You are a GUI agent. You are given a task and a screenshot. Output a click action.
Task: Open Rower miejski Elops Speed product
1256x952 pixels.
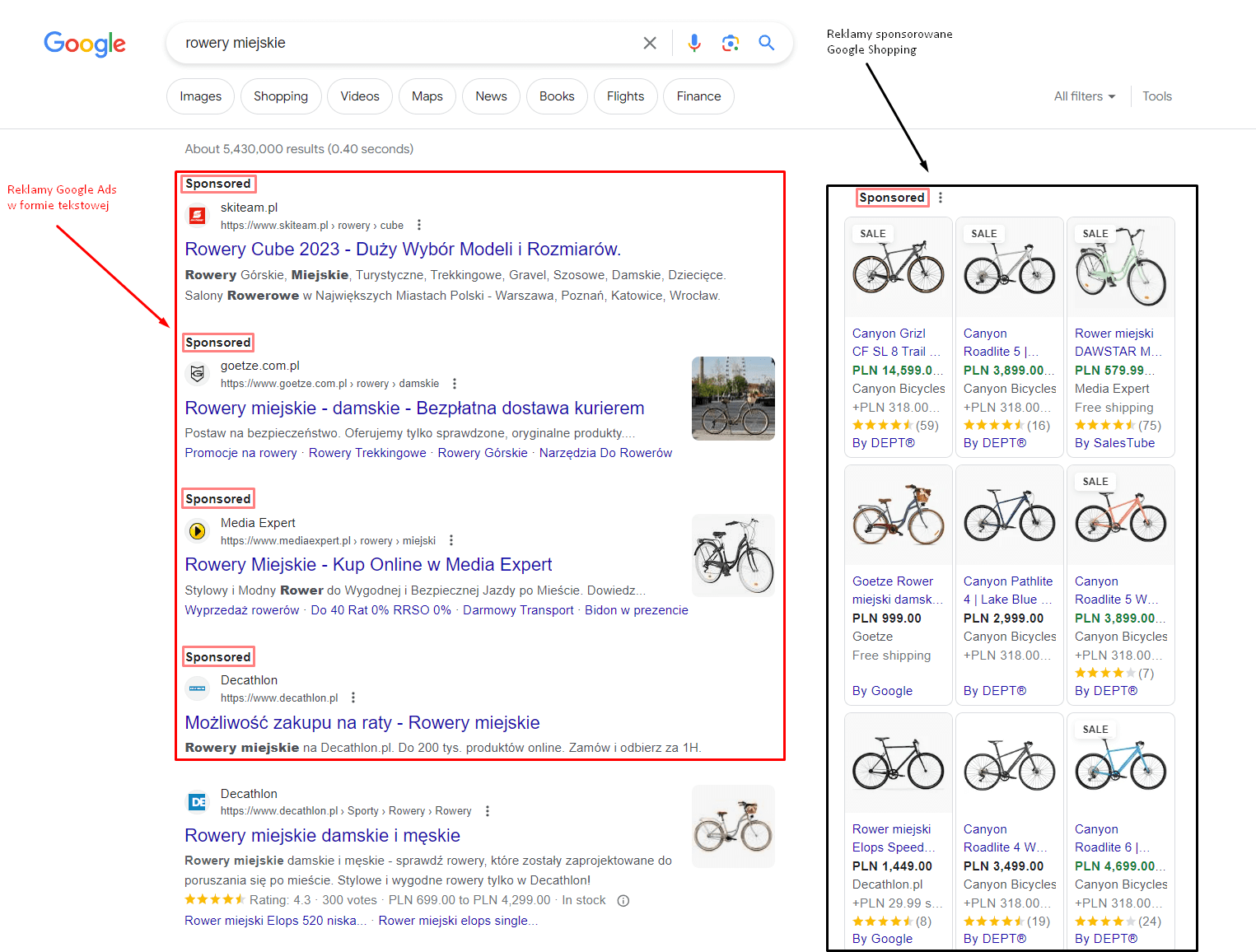coord(894,838)
